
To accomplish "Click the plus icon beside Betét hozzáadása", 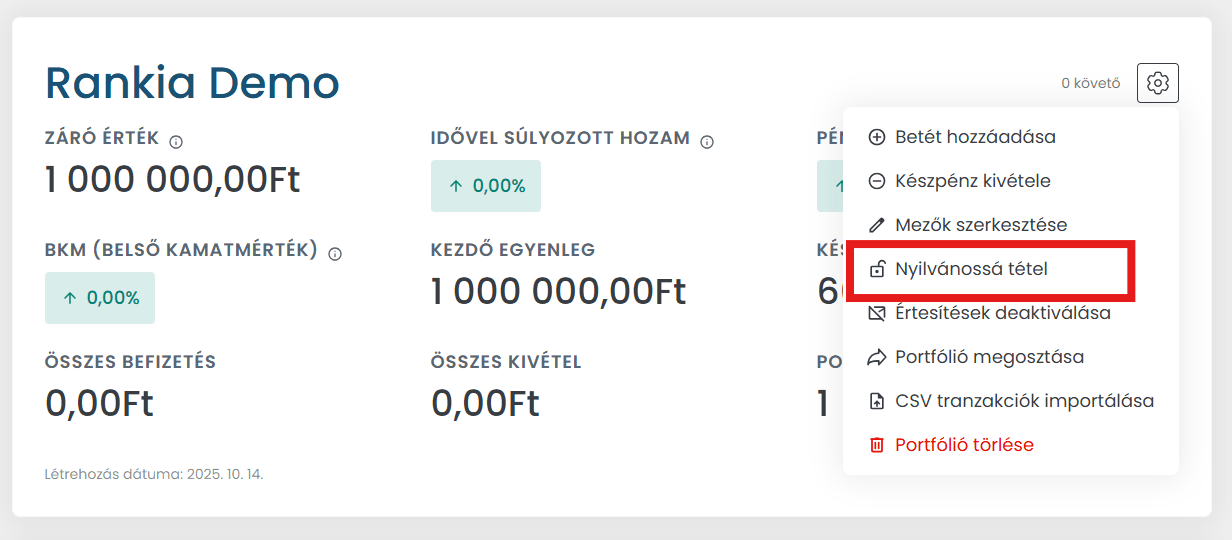I will 877,137.
